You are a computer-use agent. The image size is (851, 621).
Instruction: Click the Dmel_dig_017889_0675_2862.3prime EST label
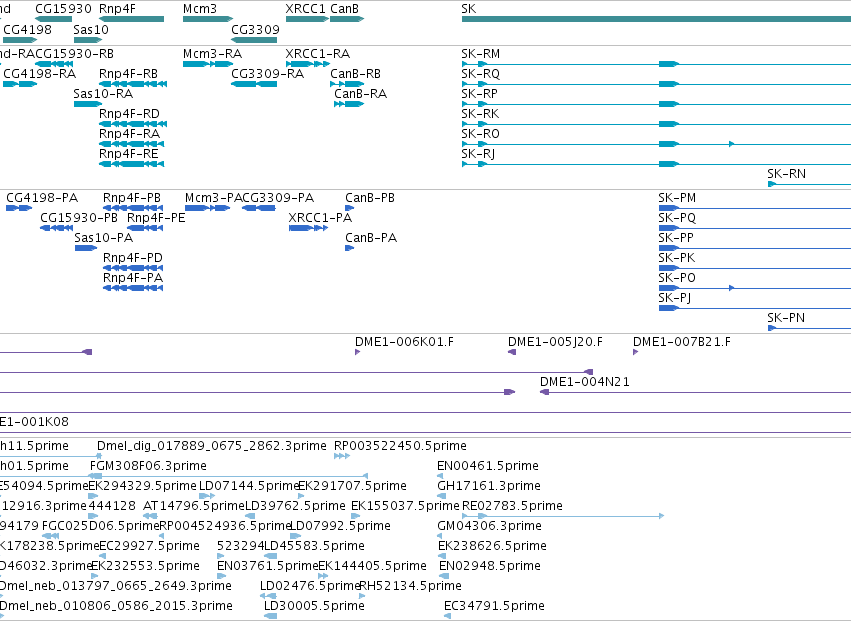tap(212, 447)
